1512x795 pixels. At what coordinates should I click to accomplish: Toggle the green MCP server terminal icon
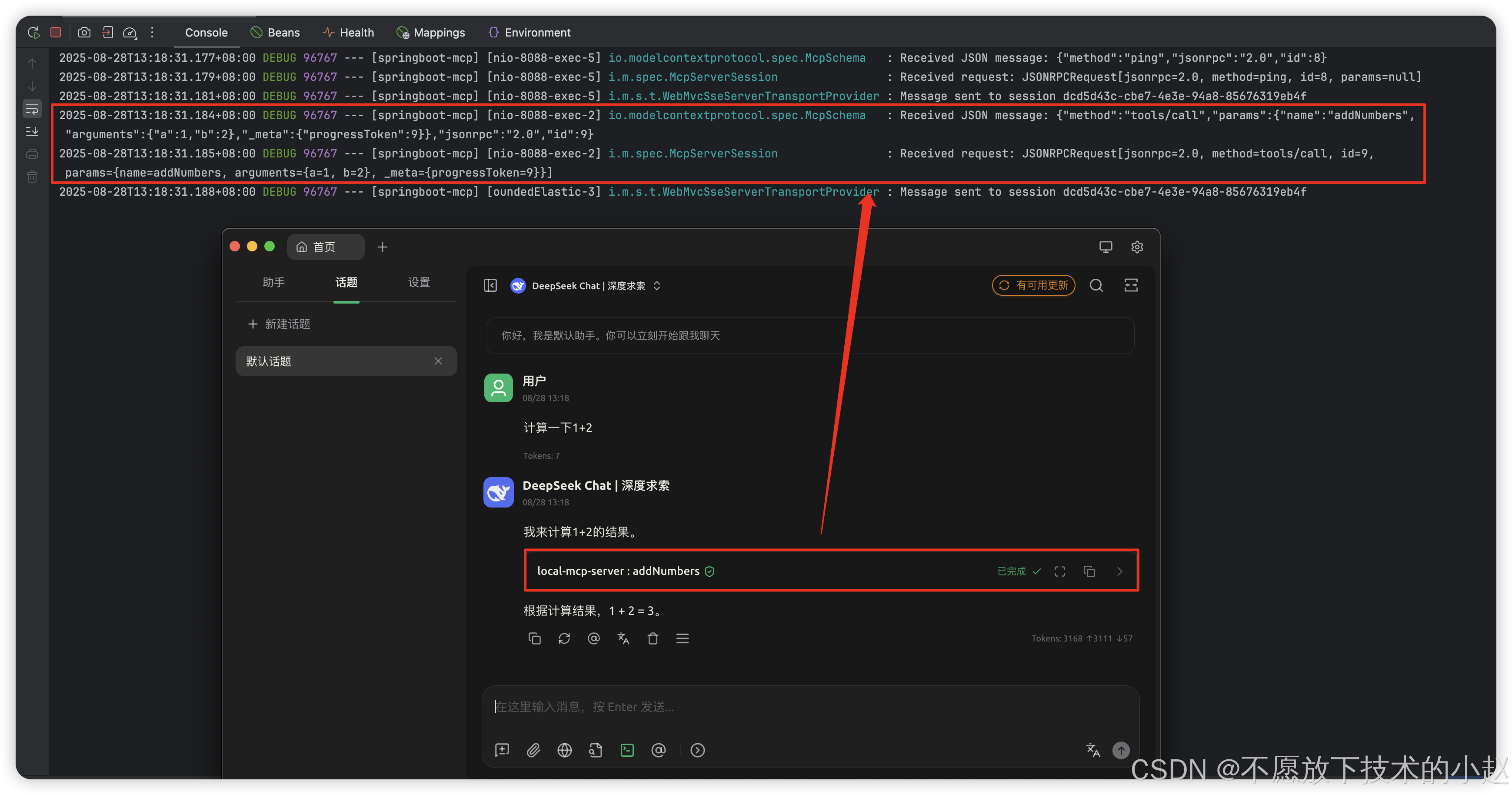(627, 750)
